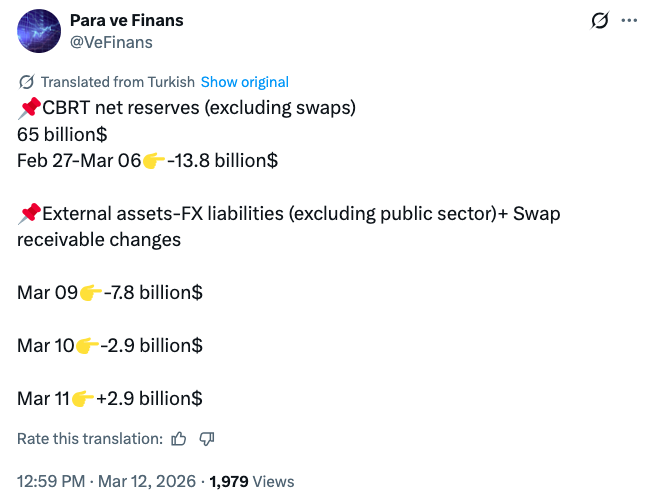The height and width of the screenshot is (499, 655).
Task: Open the three-dot More options menu
Action: [x=628, y=21]
